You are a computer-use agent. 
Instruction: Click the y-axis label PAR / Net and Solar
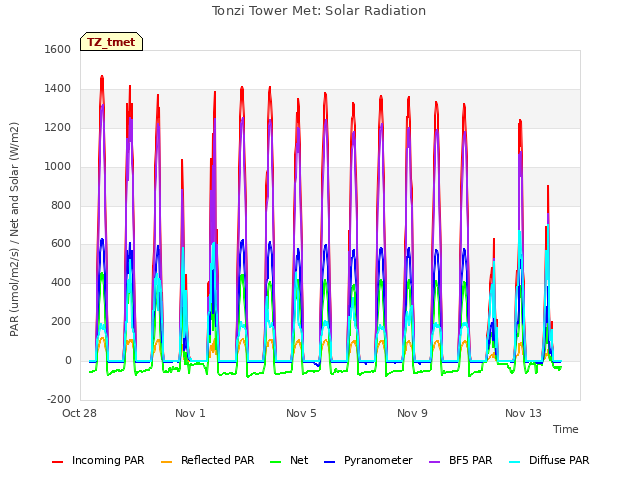tap(14, 229)
